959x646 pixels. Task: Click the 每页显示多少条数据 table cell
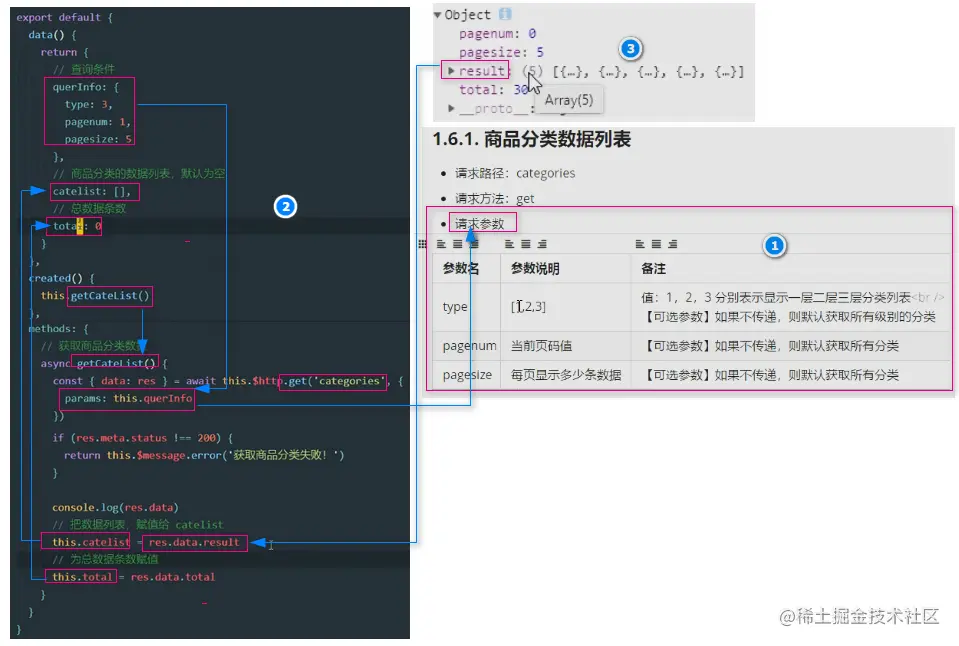[566, 375]
